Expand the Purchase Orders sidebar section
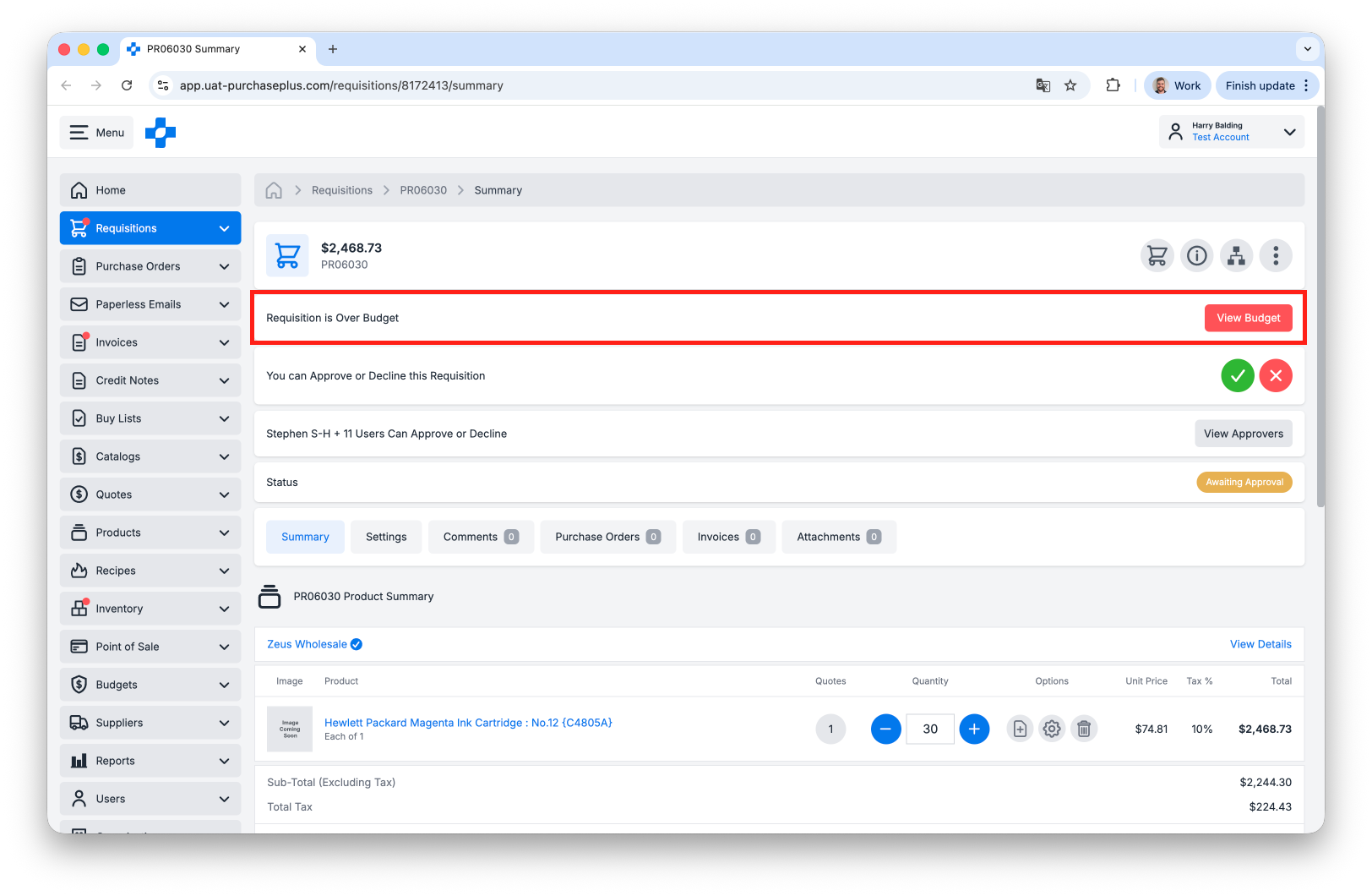The height and width of the screenshot is (896, 1372). coord(150,266)
